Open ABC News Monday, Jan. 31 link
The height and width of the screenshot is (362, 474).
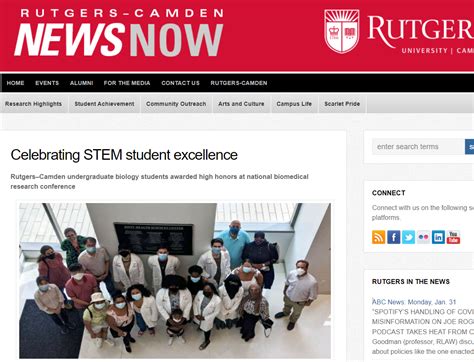tap(414, 302)
